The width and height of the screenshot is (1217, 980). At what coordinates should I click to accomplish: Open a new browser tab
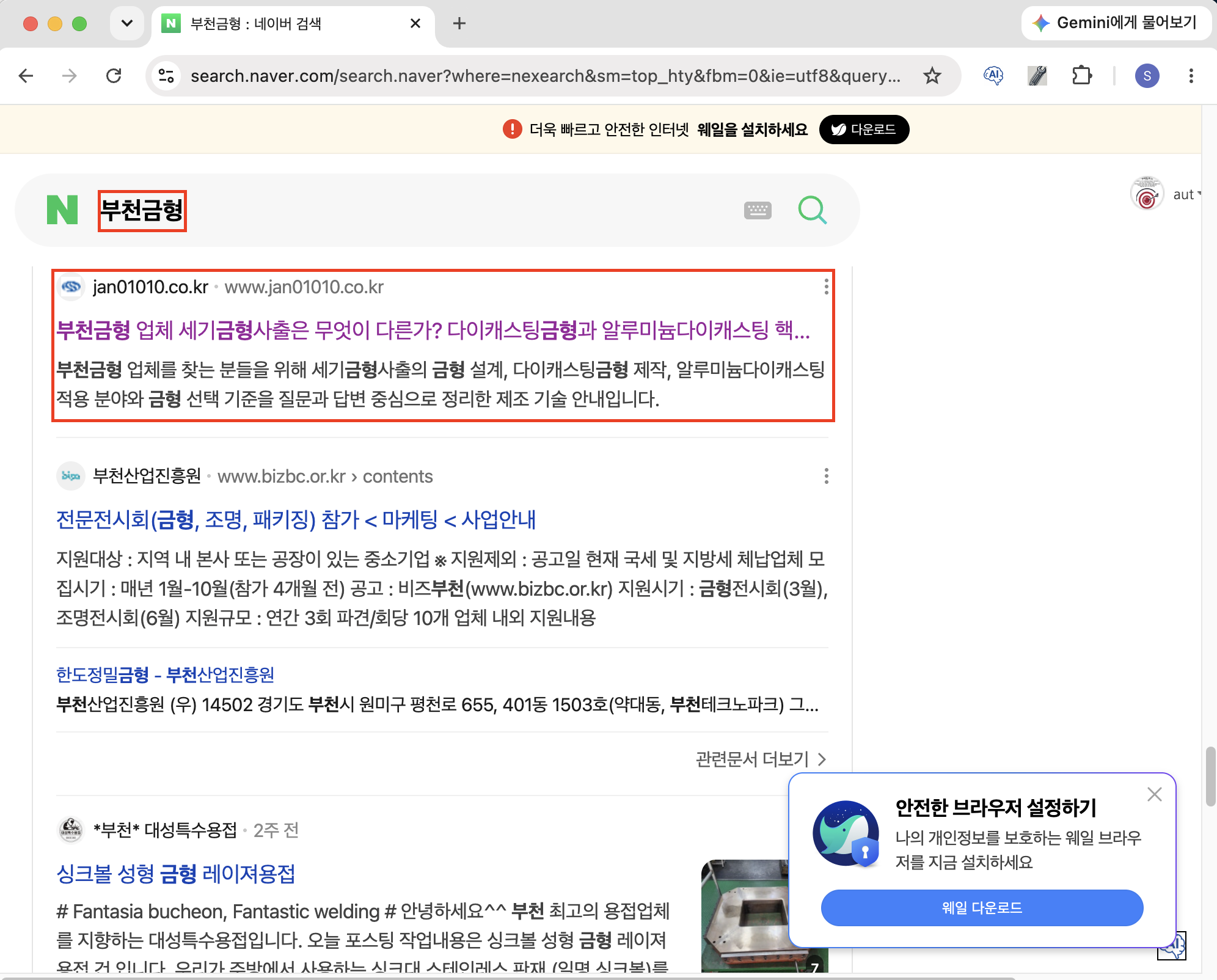[x=459, y=23]
